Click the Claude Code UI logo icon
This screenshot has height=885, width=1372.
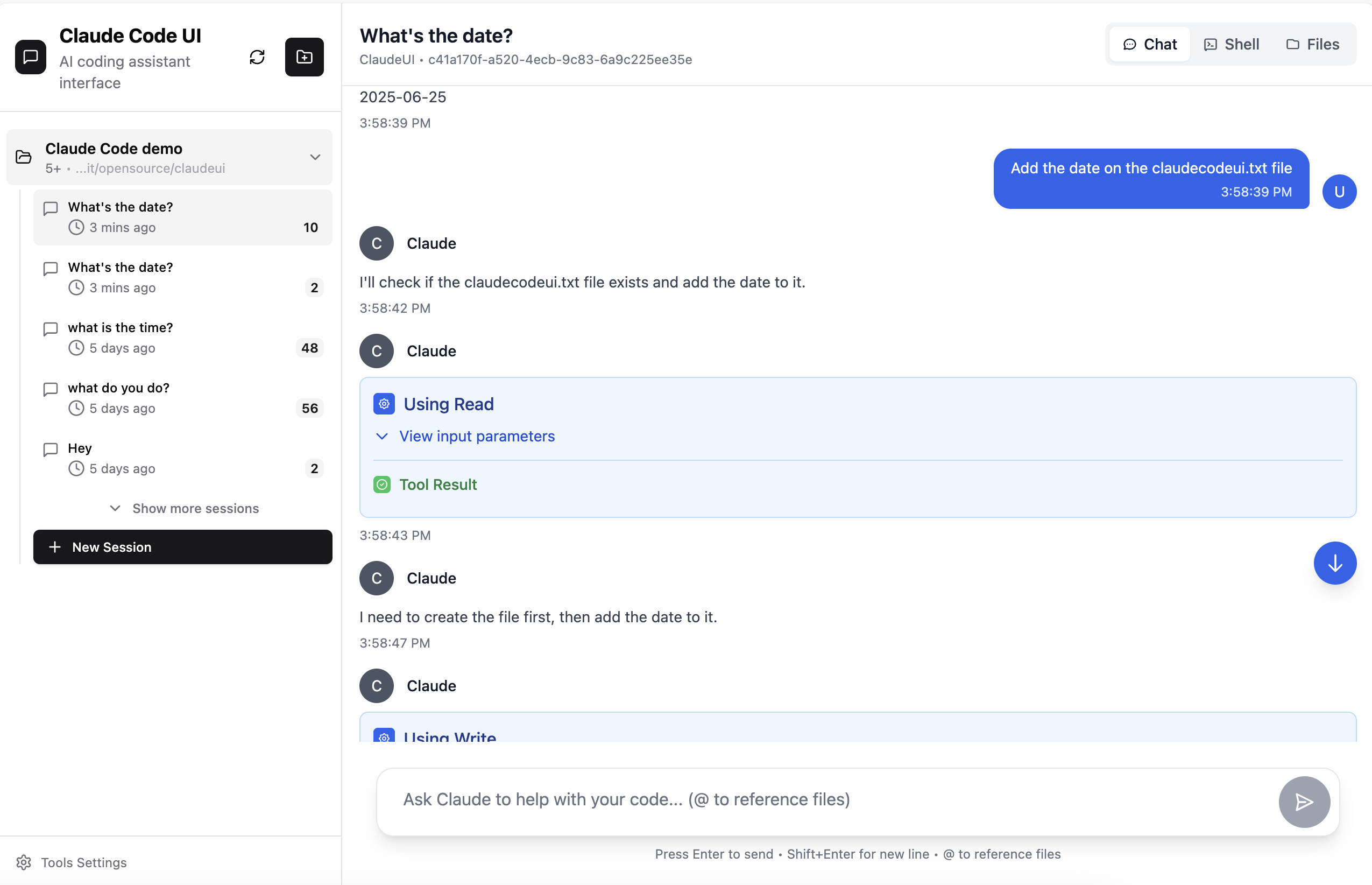pyautogui.click(x=30, y=57)
